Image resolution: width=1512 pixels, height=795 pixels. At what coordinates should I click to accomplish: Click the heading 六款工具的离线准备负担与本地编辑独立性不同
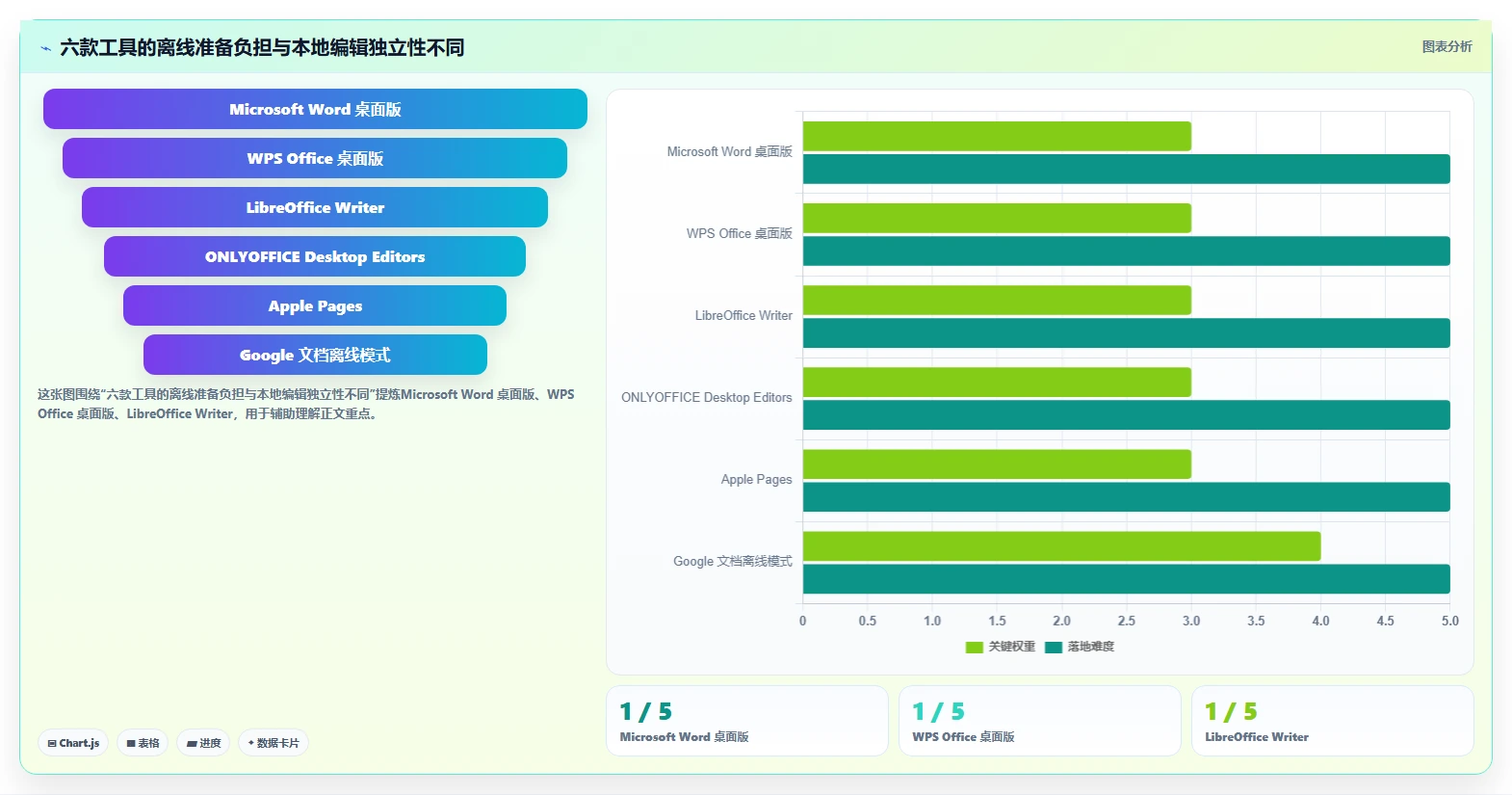[262, 47]
